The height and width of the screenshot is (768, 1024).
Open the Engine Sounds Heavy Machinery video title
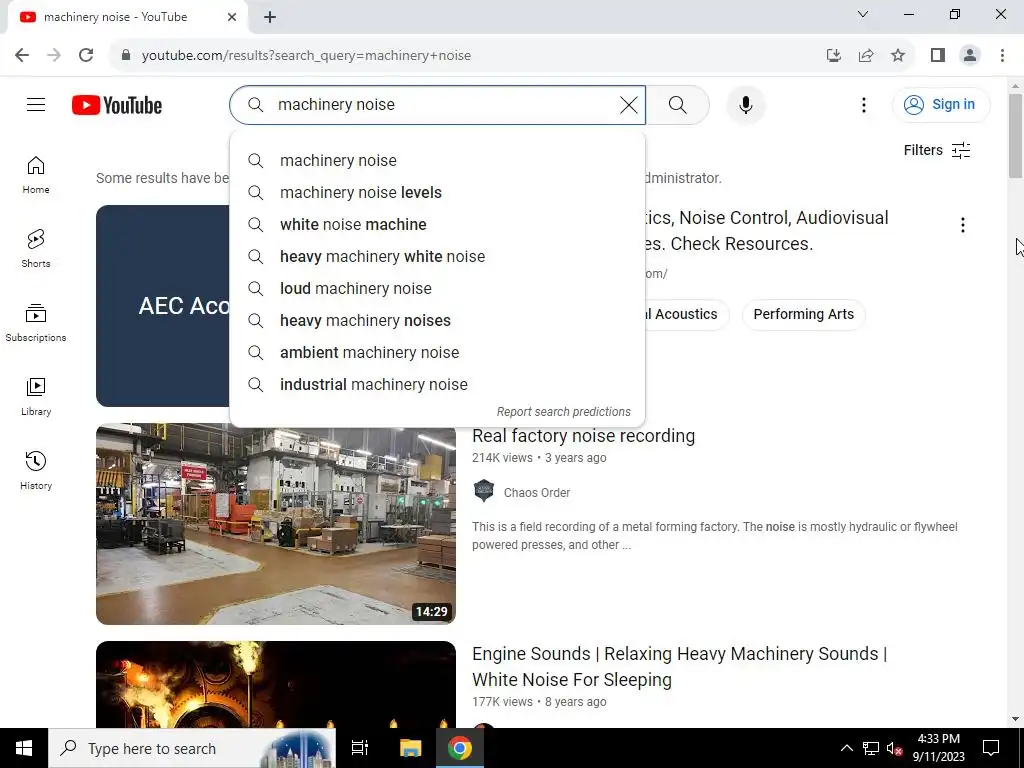pyautogui.click(x=679, y=667)
